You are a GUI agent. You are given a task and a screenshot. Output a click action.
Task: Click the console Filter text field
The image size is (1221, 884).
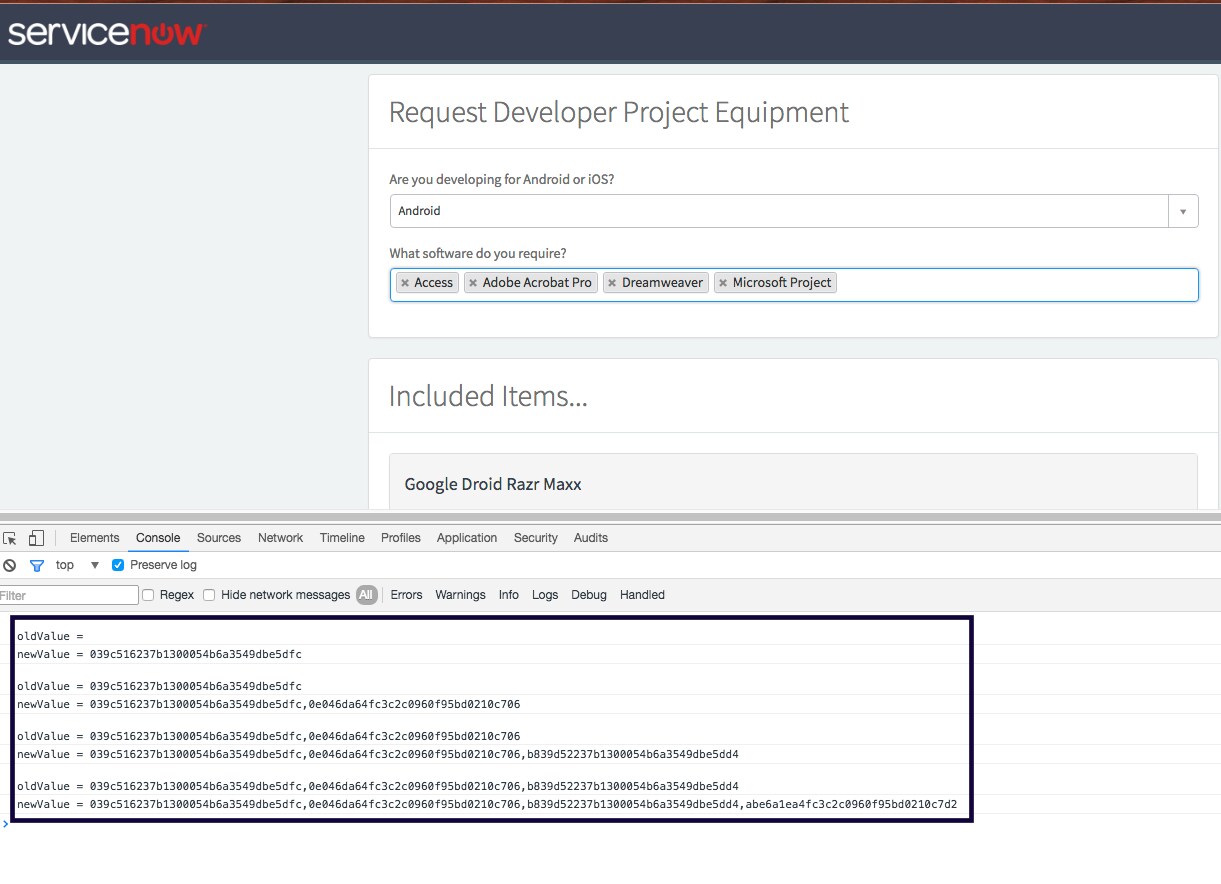(68, 595)
